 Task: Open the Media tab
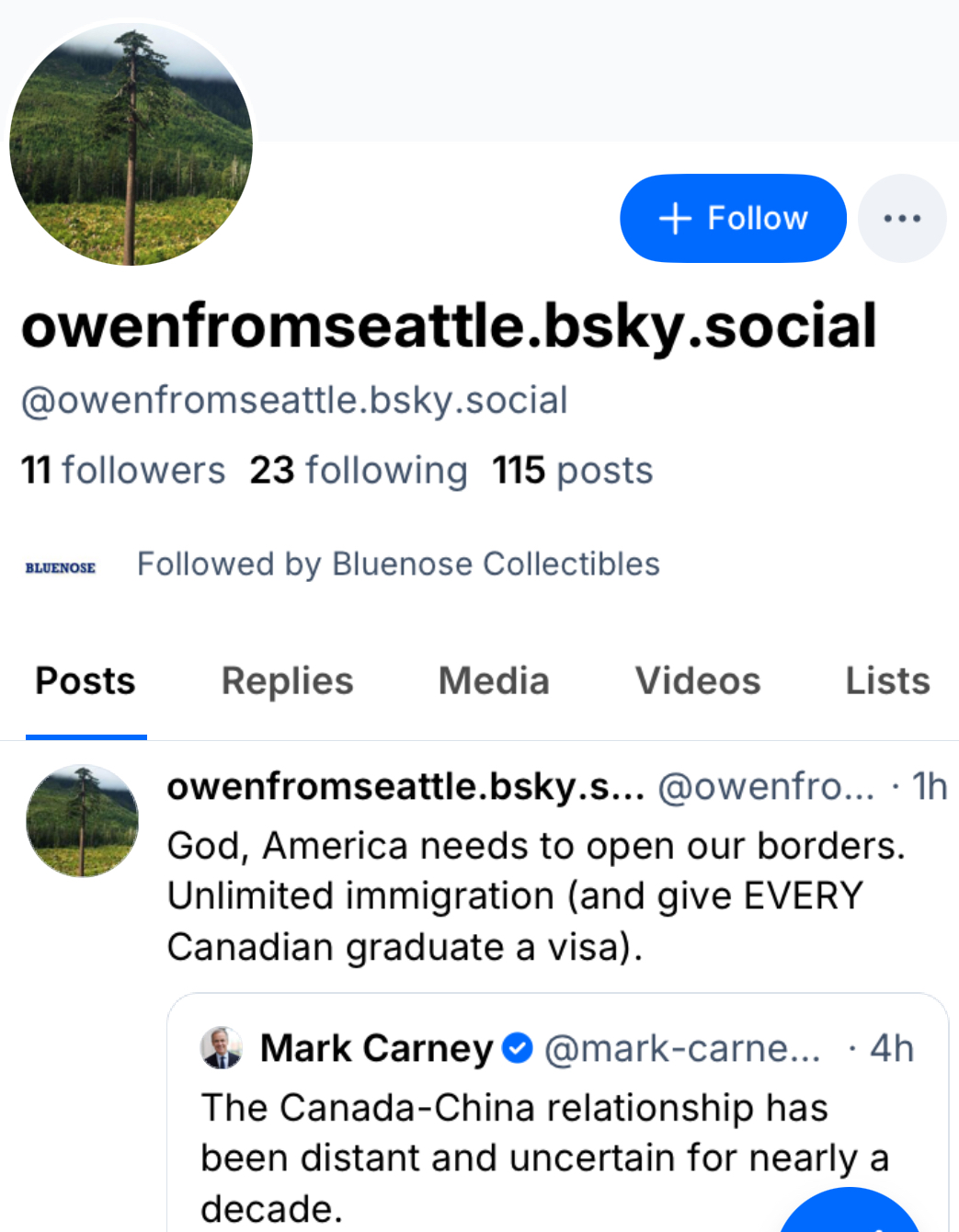click(494, 681)
